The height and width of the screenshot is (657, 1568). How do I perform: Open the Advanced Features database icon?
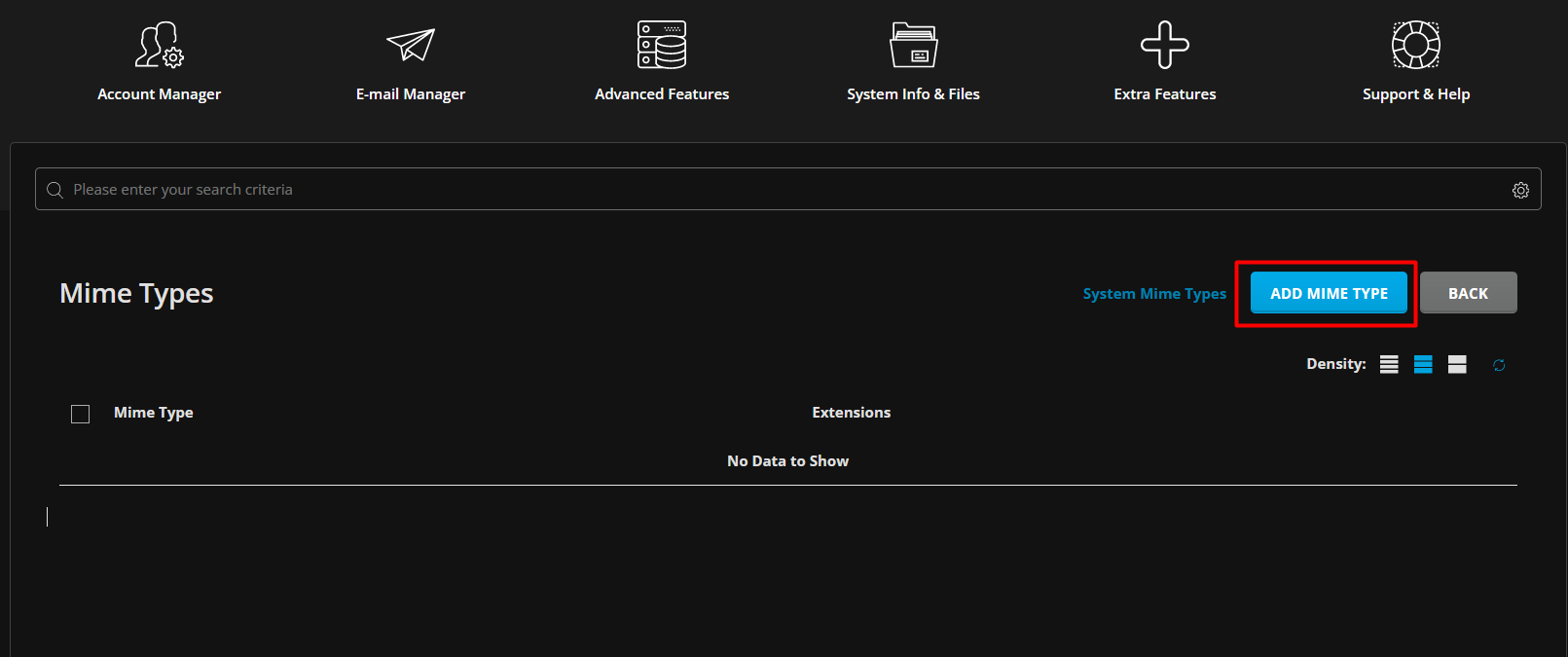[x=662, y=45]
